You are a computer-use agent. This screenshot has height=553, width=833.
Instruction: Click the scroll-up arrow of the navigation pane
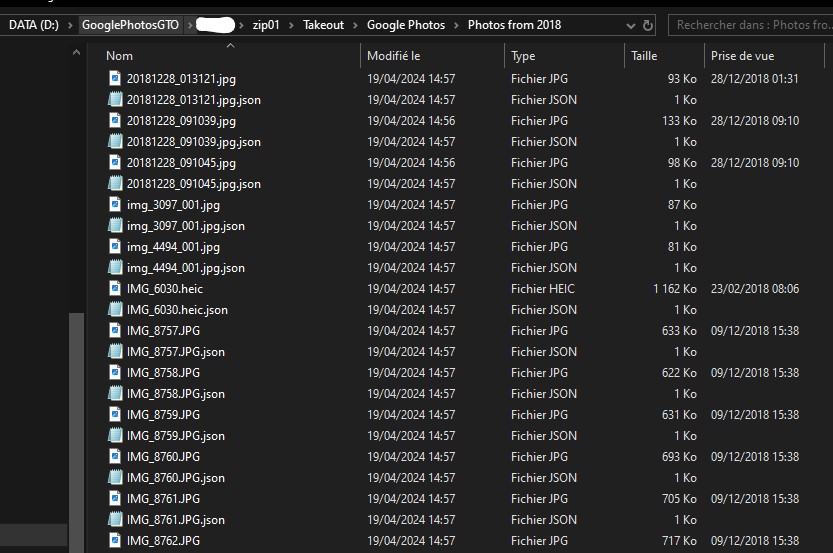click(x=76, y=52)
